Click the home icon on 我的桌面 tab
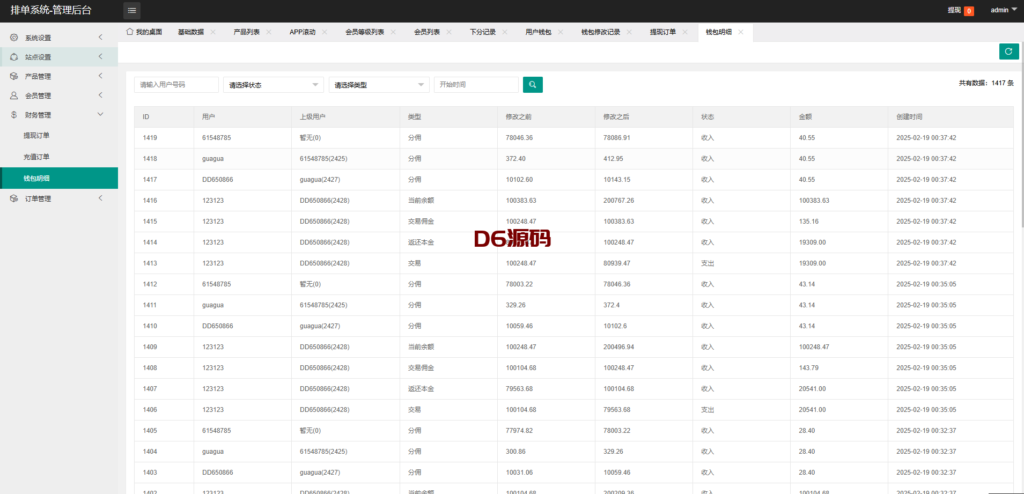 point(130,31)
